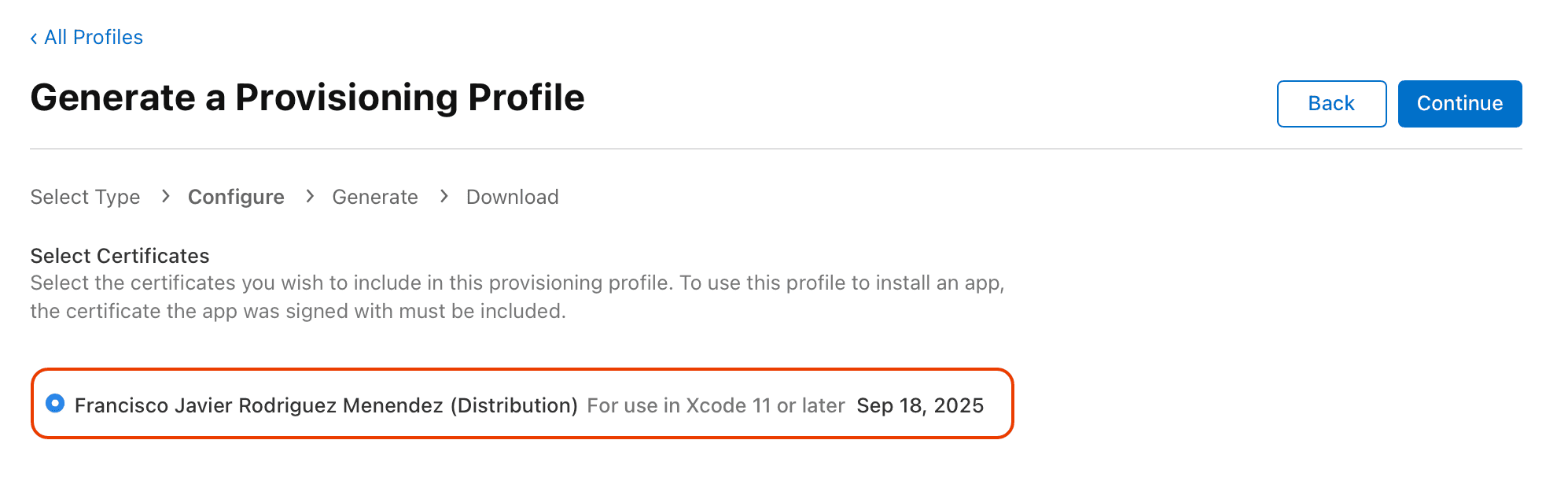Click the chevron after Configure
1568x477 pixels.
310,196
